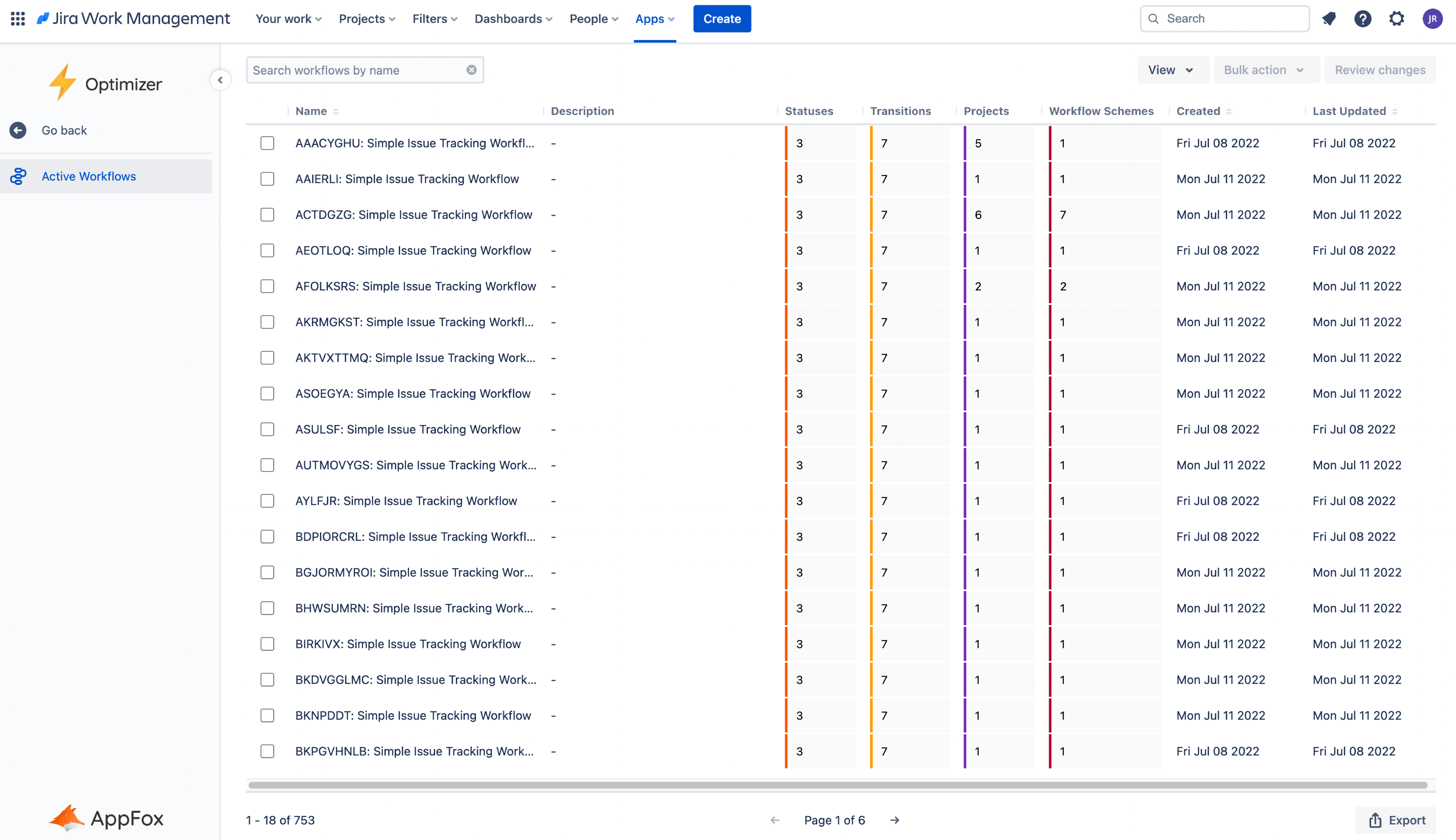The height and width of the screenshot is (840, 1456).
Task: Expand the View dropdown
Action: pos(1170,70)
